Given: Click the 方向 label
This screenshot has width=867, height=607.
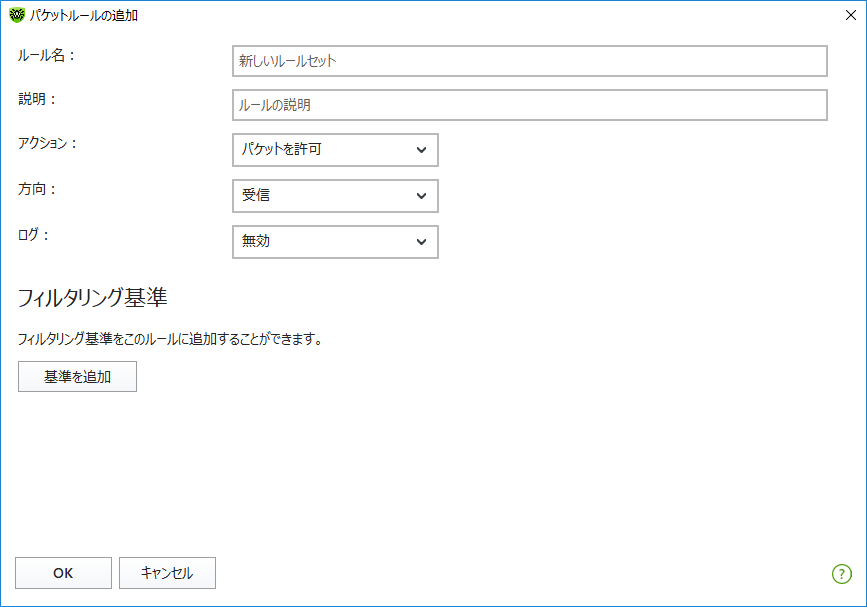Looking at the screenshot, I should point(37,189).
